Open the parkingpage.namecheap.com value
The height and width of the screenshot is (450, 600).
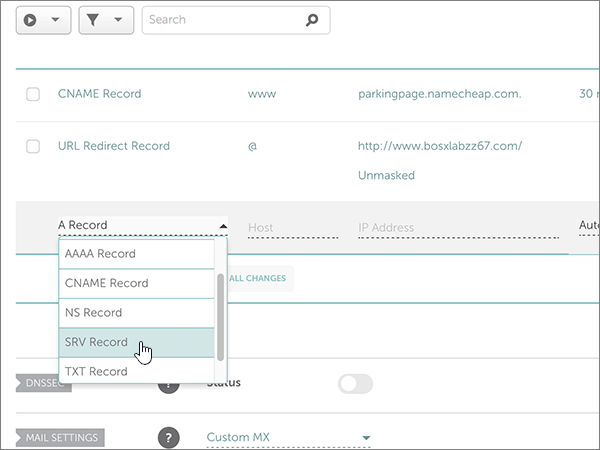(439, 94)
